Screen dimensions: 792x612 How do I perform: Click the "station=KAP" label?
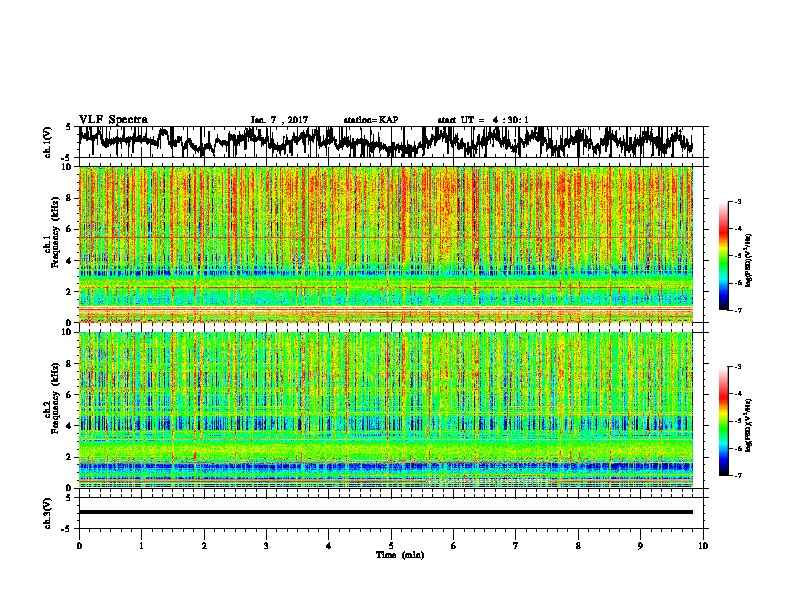pos(371,120)
